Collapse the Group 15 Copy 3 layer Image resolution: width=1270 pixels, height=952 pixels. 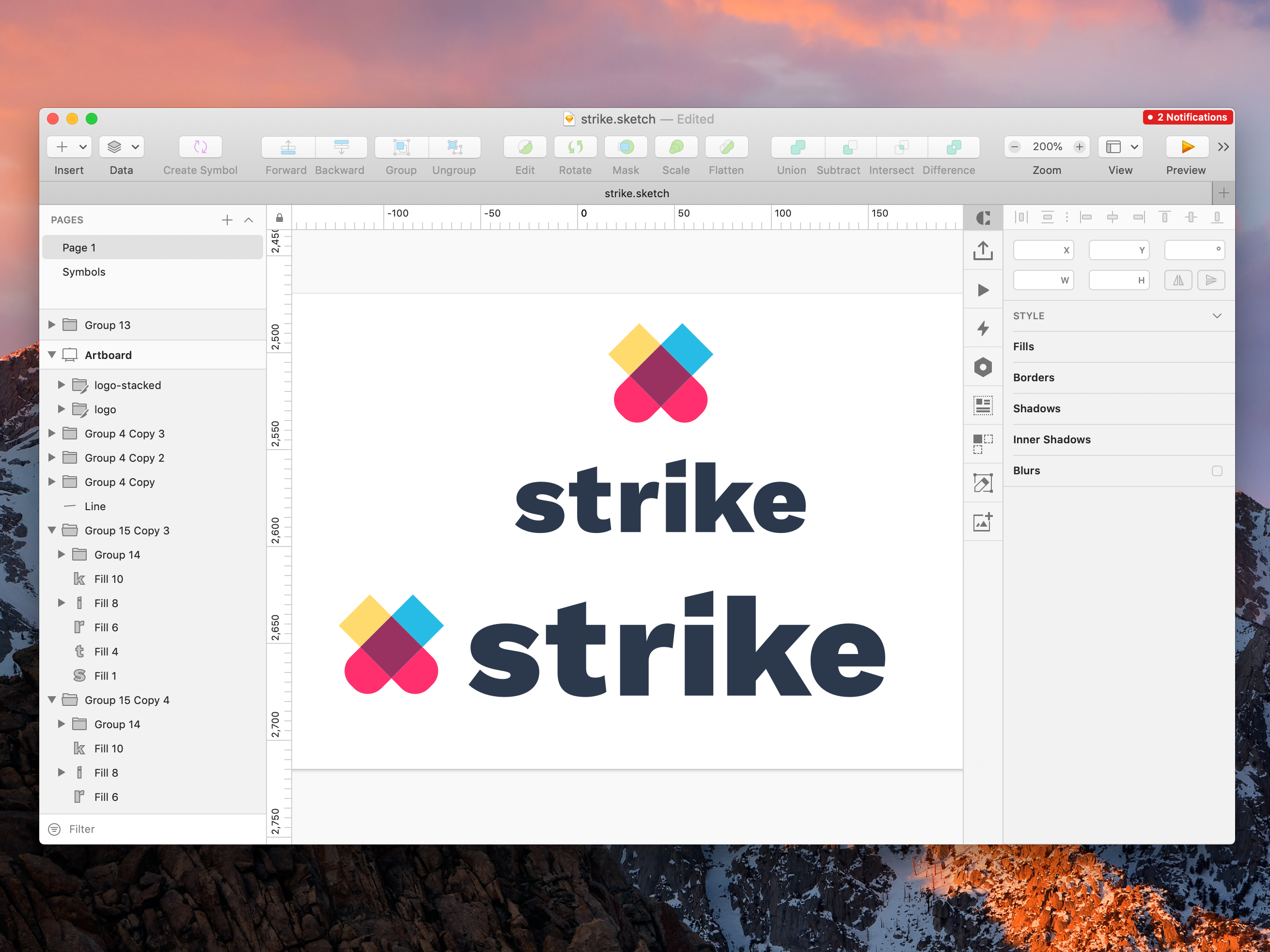tap(52, 531)
